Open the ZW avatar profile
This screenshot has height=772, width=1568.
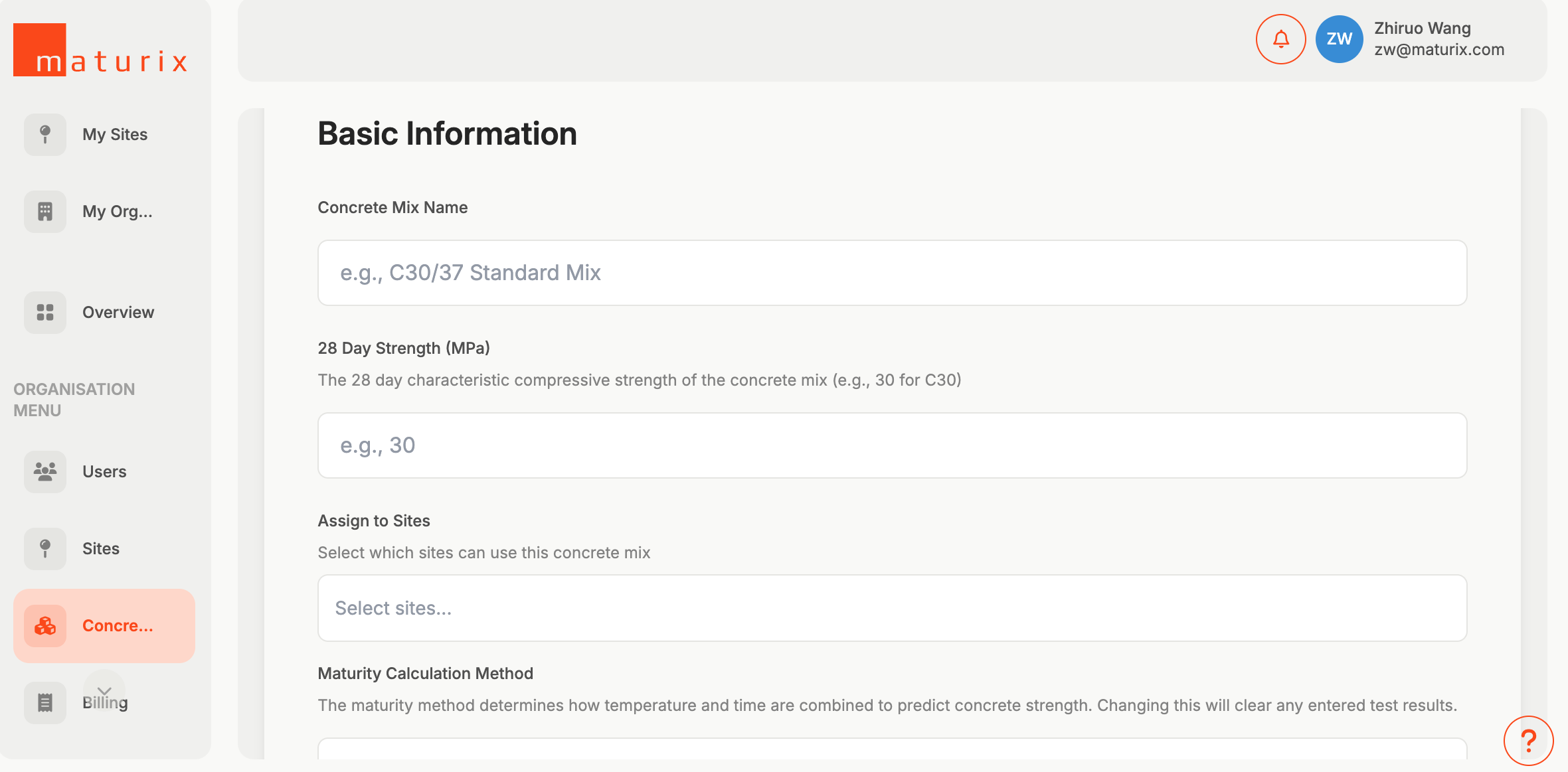tap(1338, 39)
